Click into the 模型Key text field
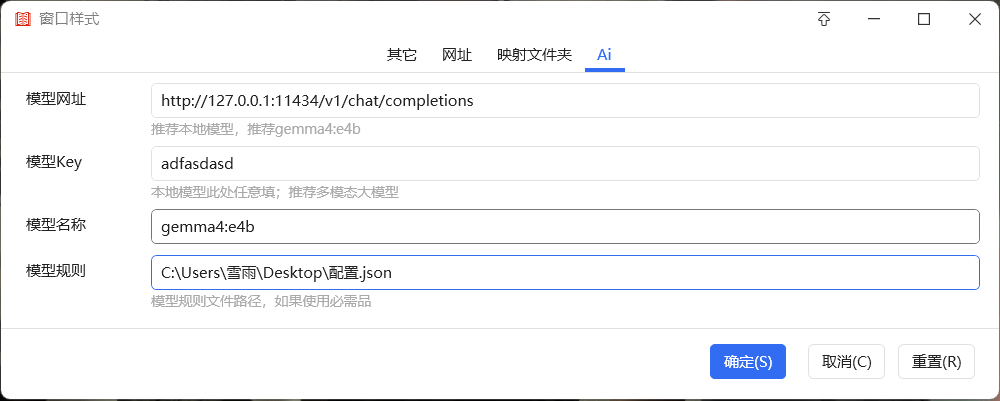1000x401 pixels. (x=564, y=164)
